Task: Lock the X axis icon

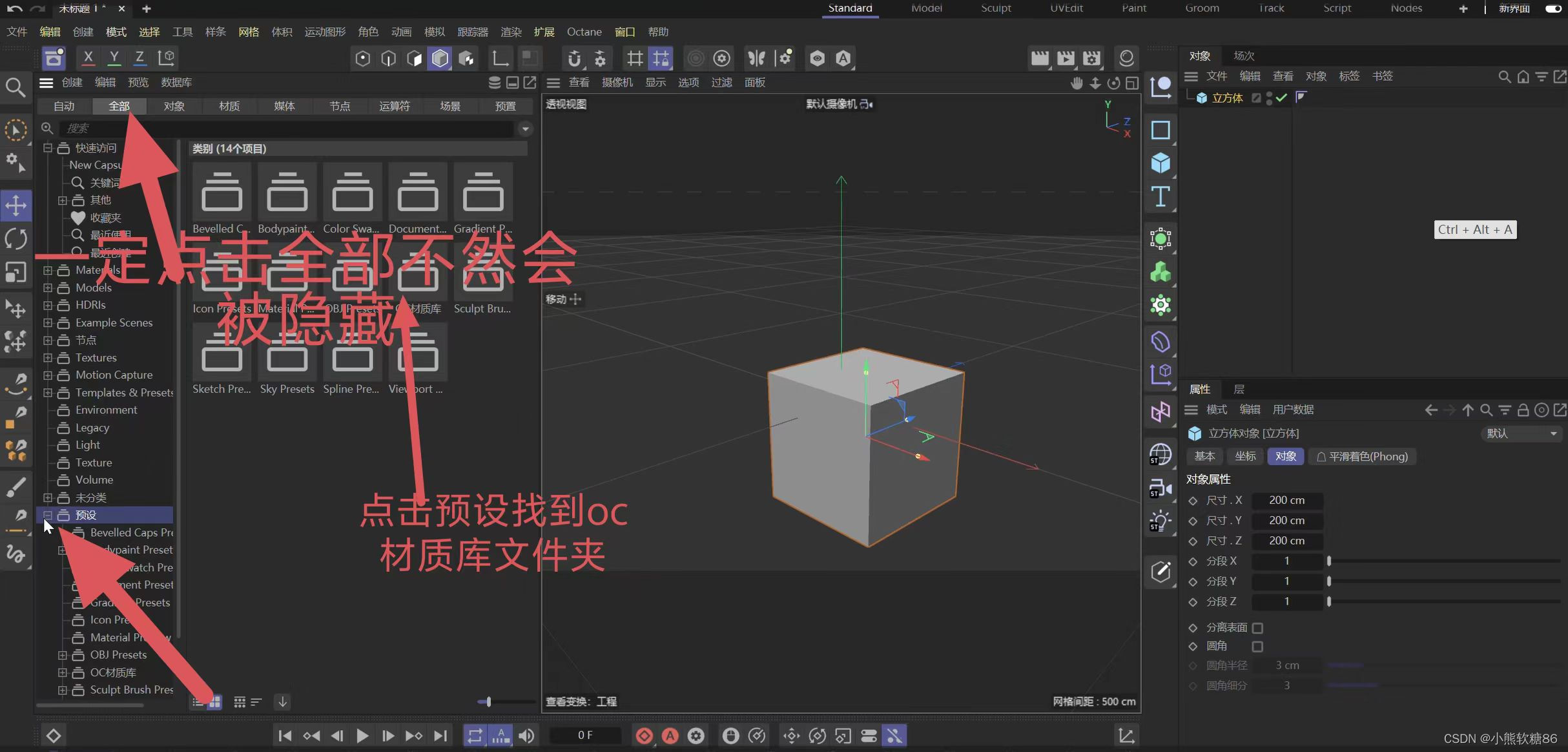Action: tap(88, 57)
